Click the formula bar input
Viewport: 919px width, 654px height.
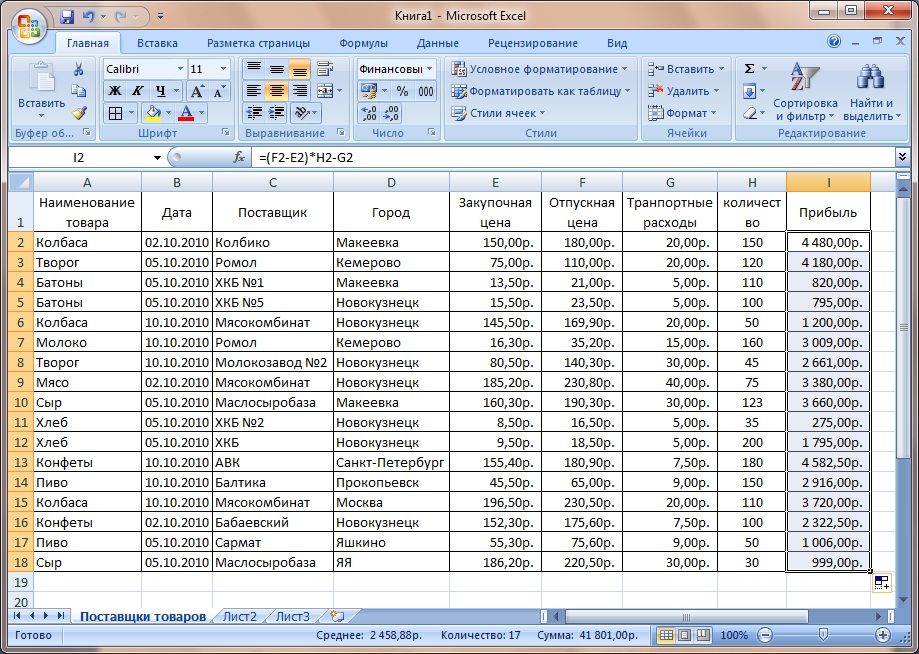point(573,157)
